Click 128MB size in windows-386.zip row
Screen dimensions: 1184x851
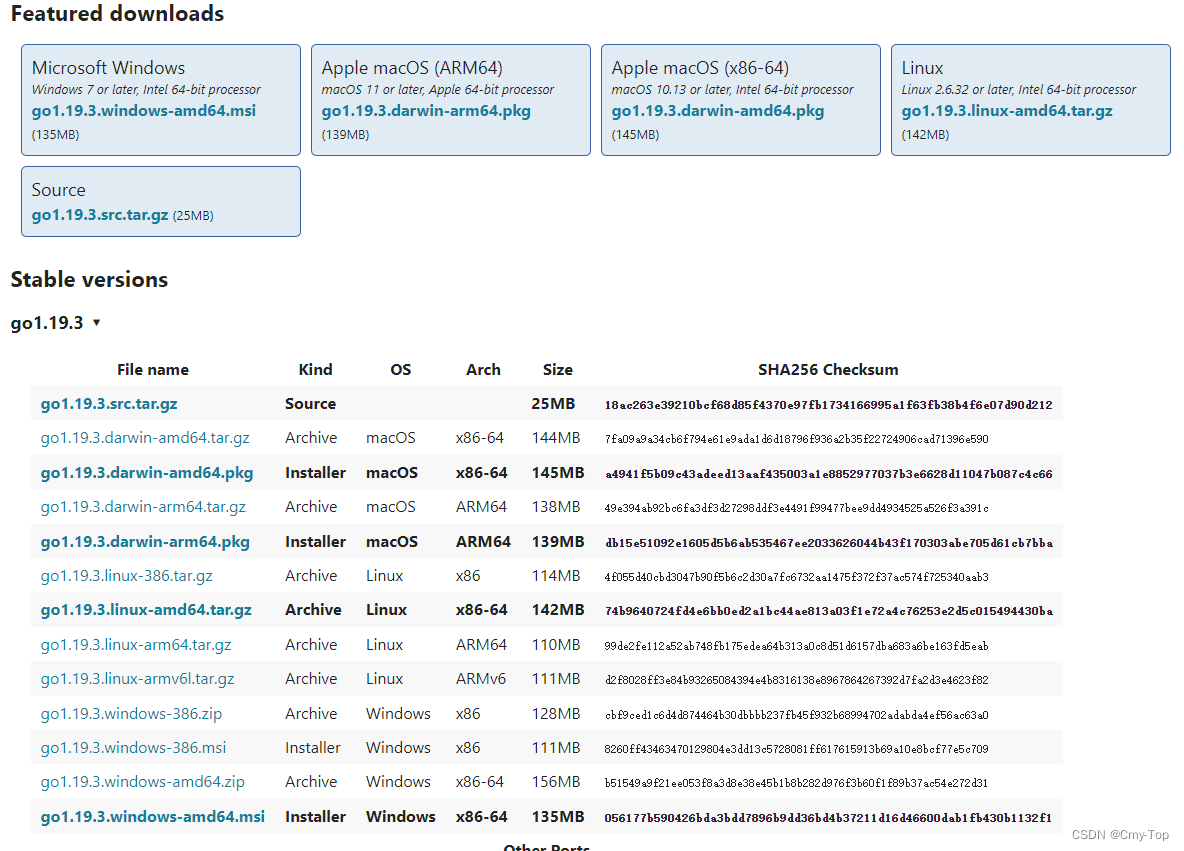coord(556,714)
